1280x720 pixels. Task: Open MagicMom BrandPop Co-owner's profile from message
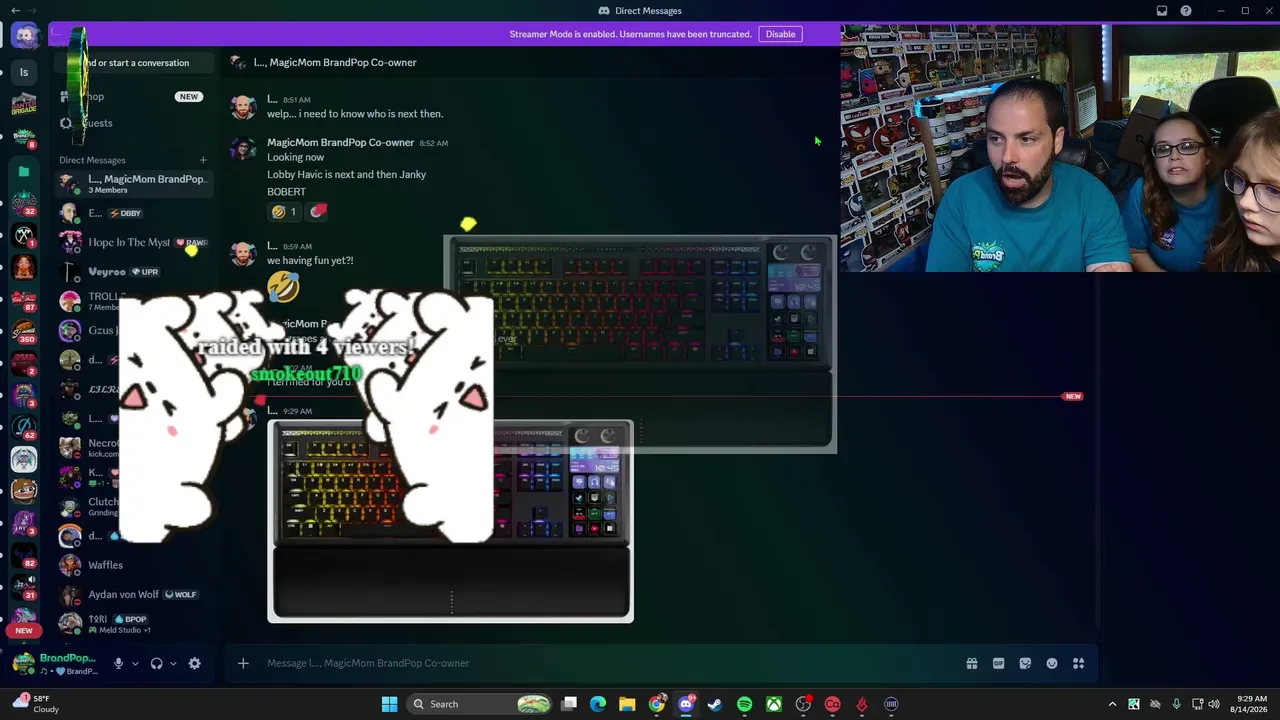[x=340, y=142]
